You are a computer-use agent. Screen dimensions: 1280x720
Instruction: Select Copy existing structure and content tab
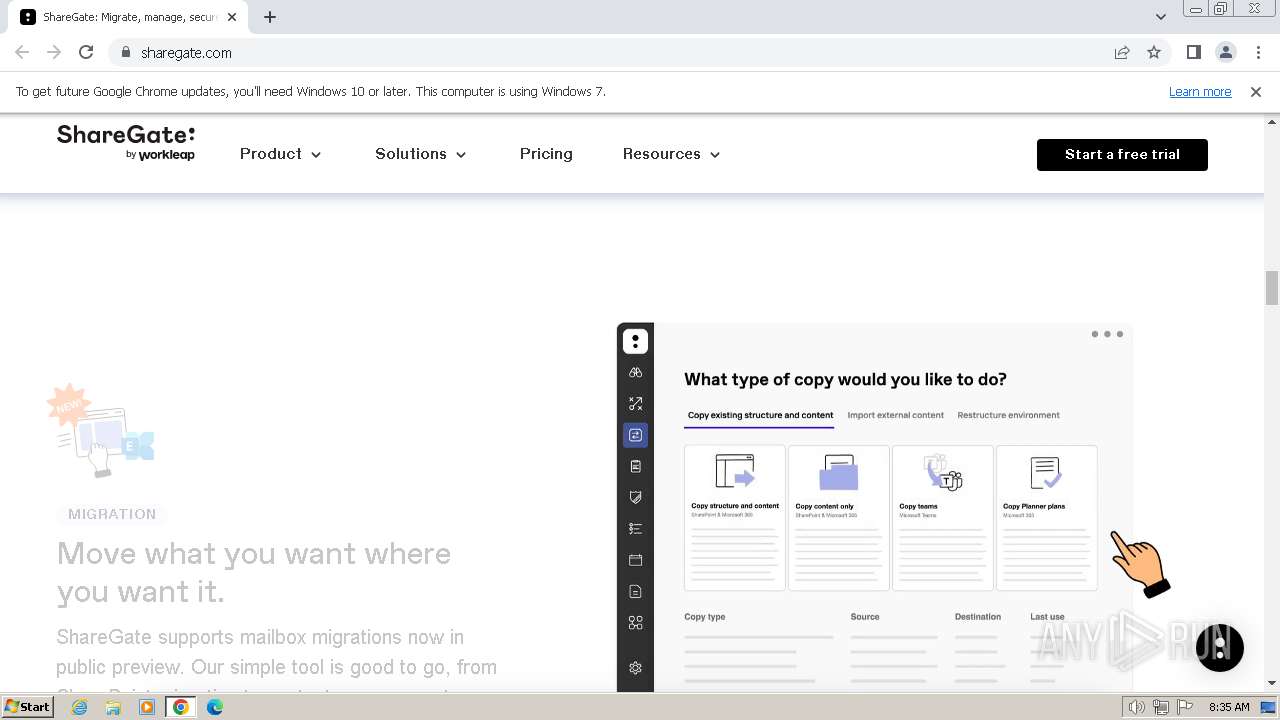click(x=760, y=415)
